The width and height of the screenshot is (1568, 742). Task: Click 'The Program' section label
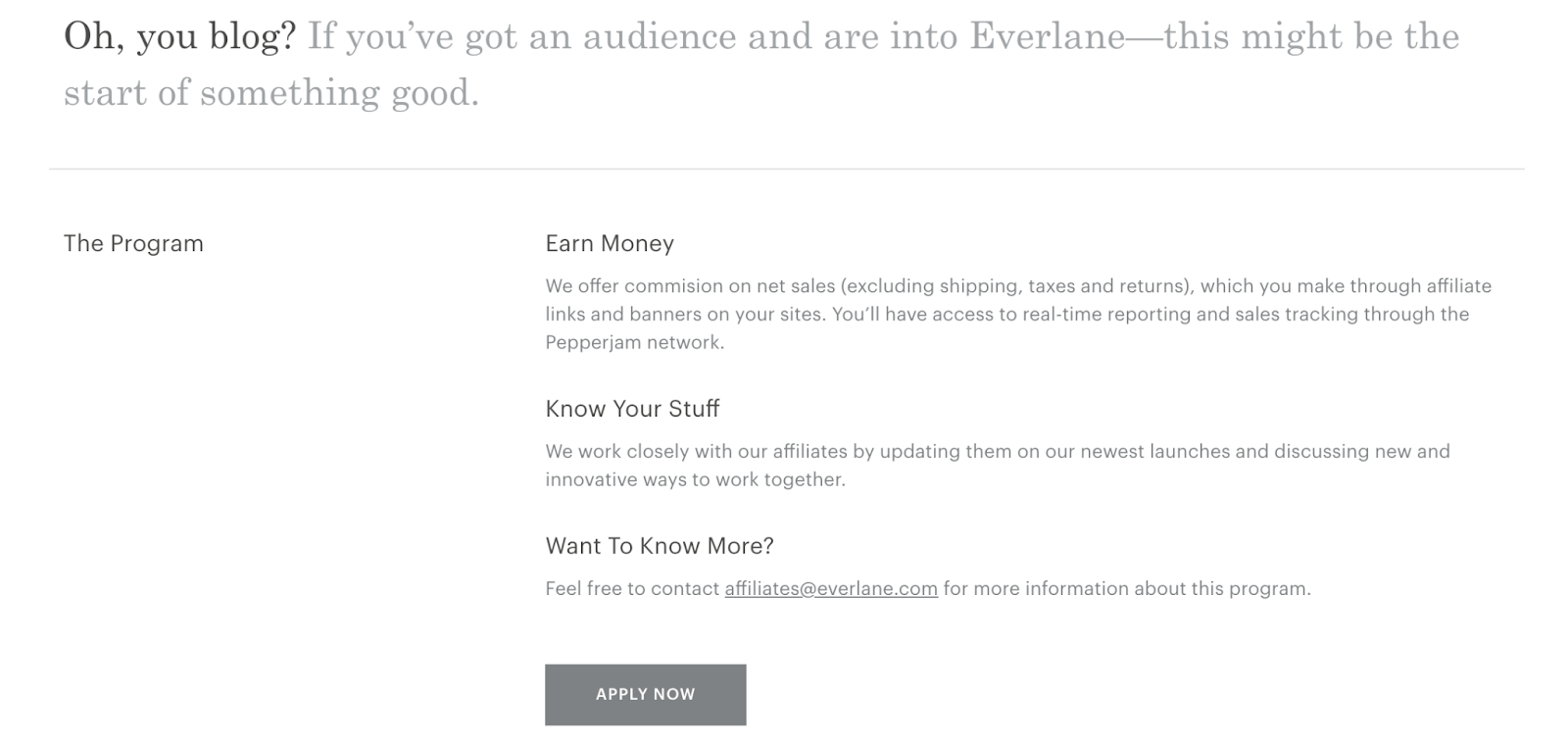pos(133,243)
